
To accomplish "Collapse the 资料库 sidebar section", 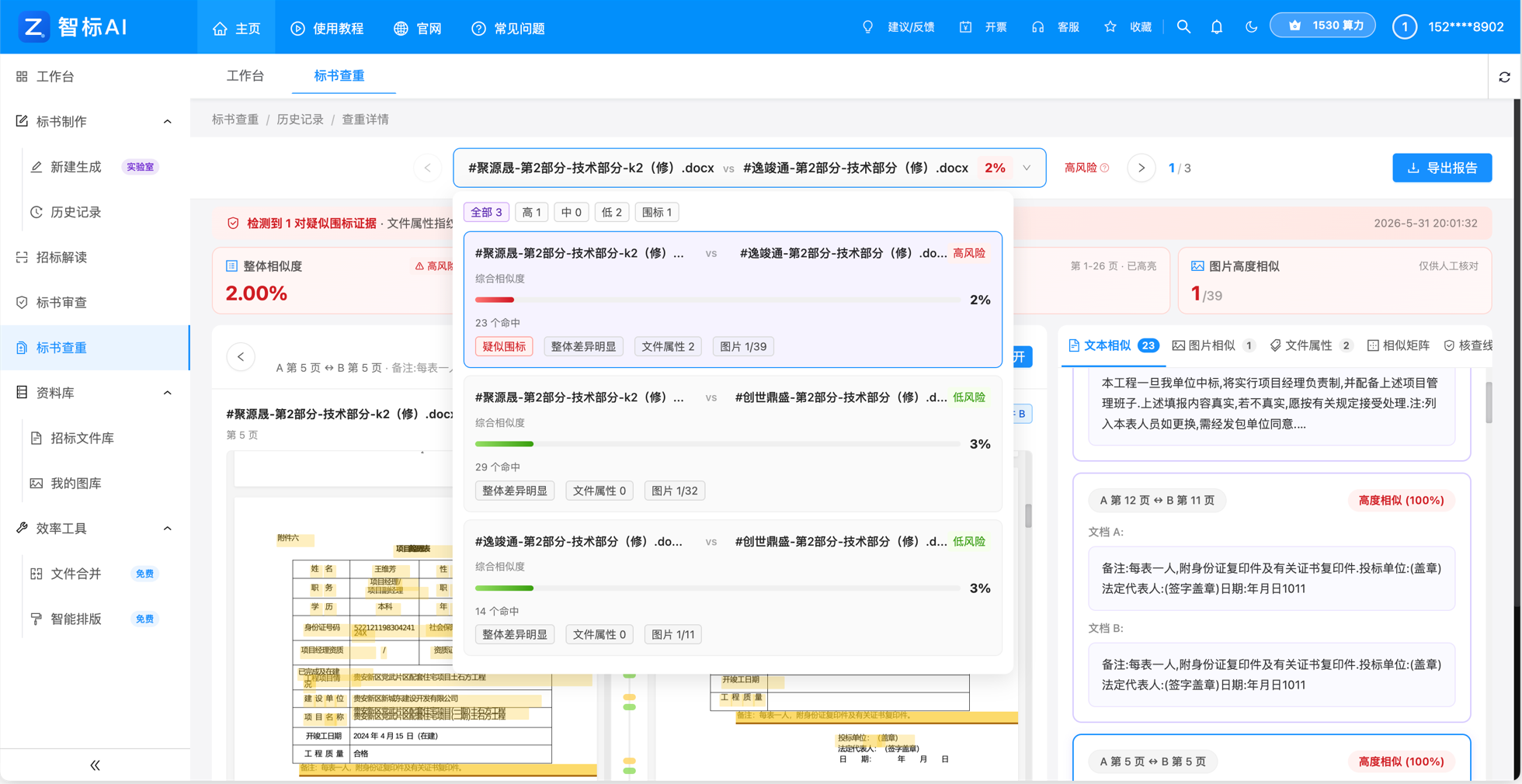I will tap(168, 393).
